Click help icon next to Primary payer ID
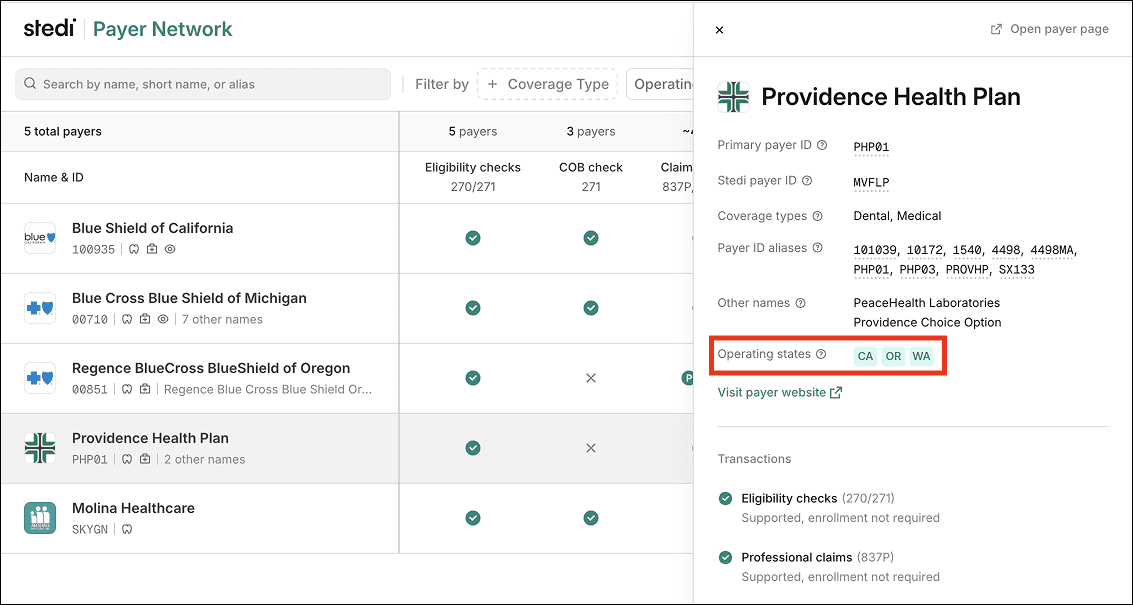This screenshot has width=1133, height=605. (822, 145)
